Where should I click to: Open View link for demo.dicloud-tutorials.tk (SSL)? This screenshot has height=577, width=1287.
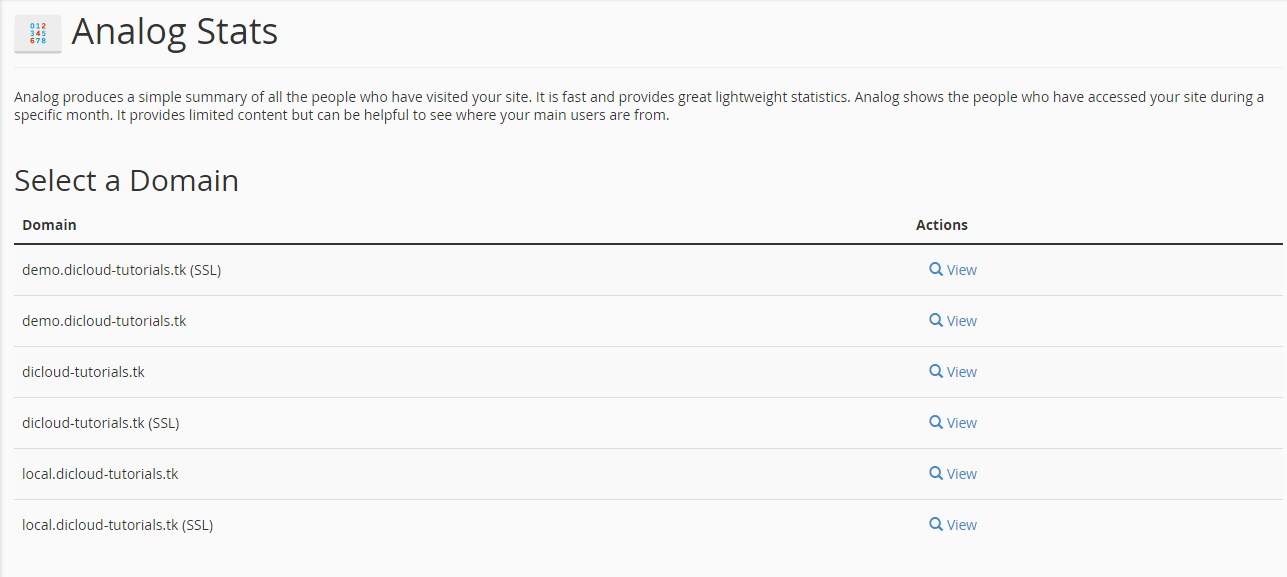pyautogui.click(x=962, y=270)
